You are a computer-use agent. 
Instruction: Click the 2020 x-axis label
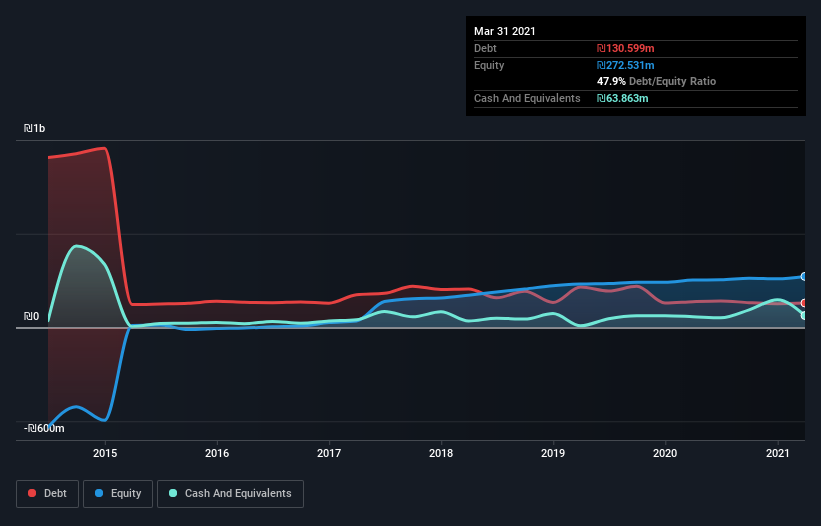tap(665, 453)
